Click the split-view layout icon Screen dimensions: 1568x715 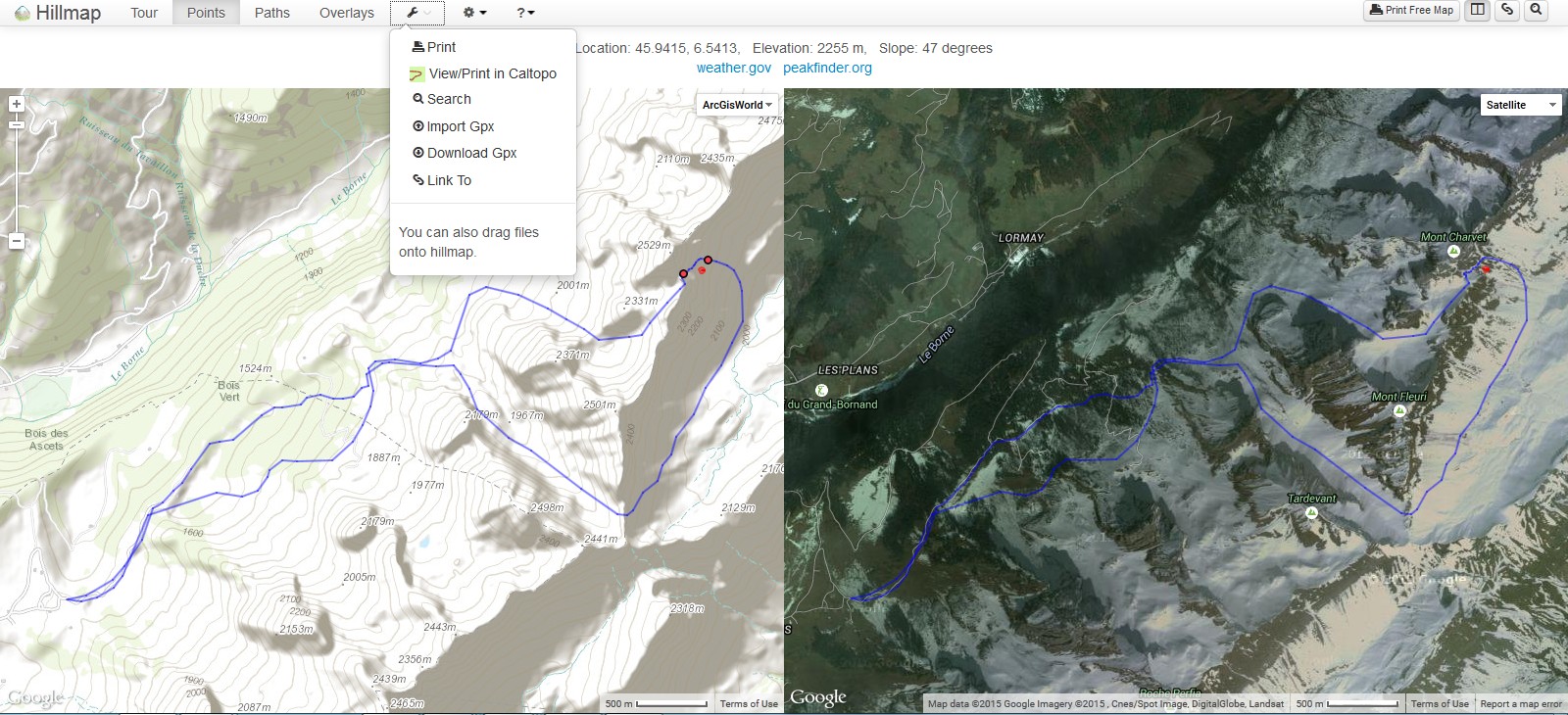pos(1477,10)
